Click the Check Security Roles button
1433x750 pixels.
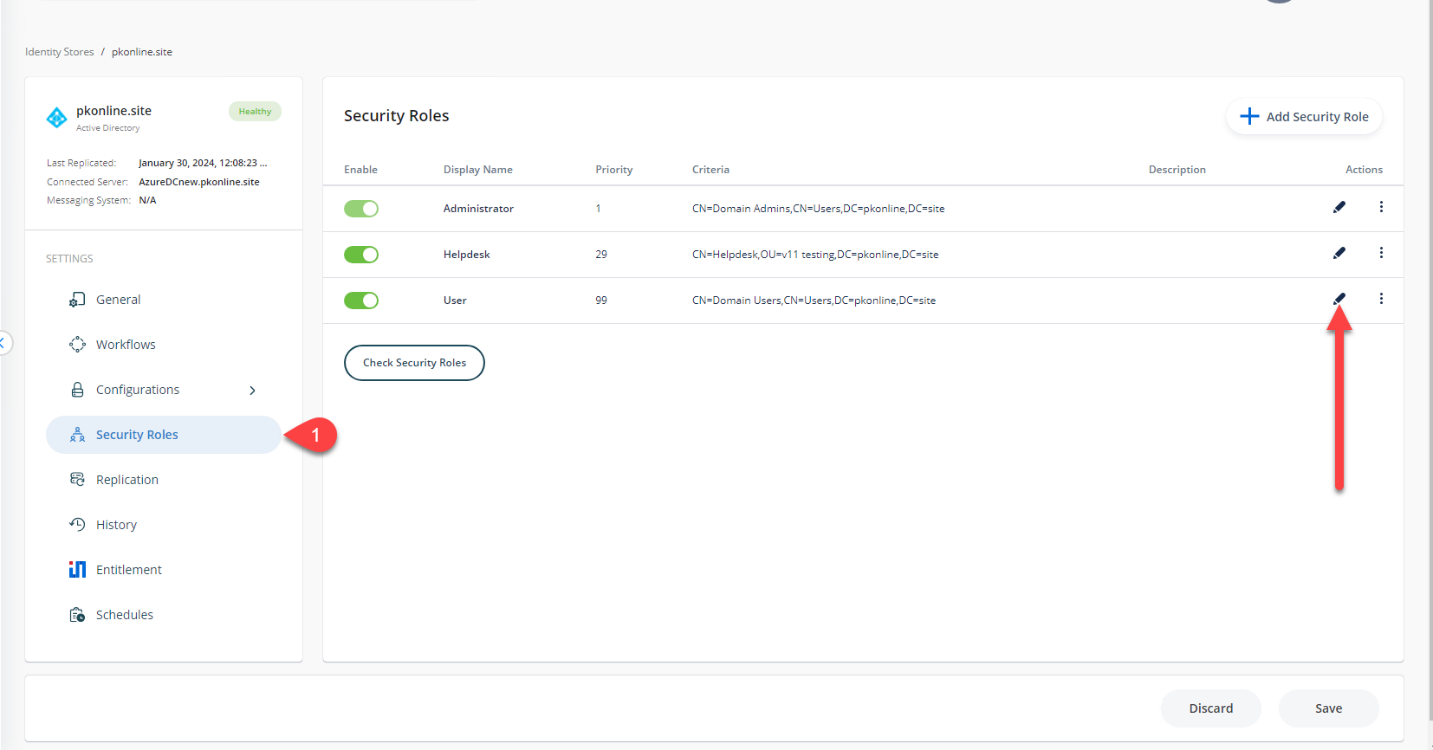[x=414, y=362]
